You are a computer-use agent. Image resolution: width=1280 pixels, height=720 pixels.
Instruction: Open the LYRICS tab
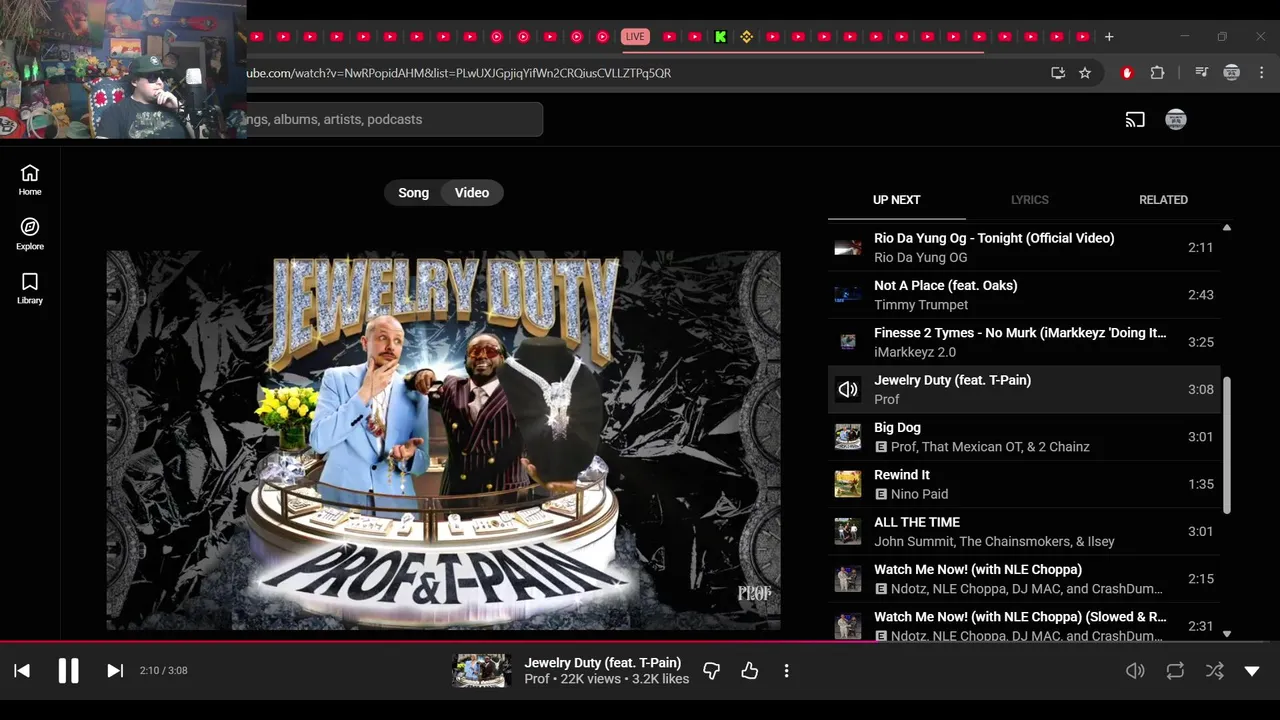(1030, 200)
